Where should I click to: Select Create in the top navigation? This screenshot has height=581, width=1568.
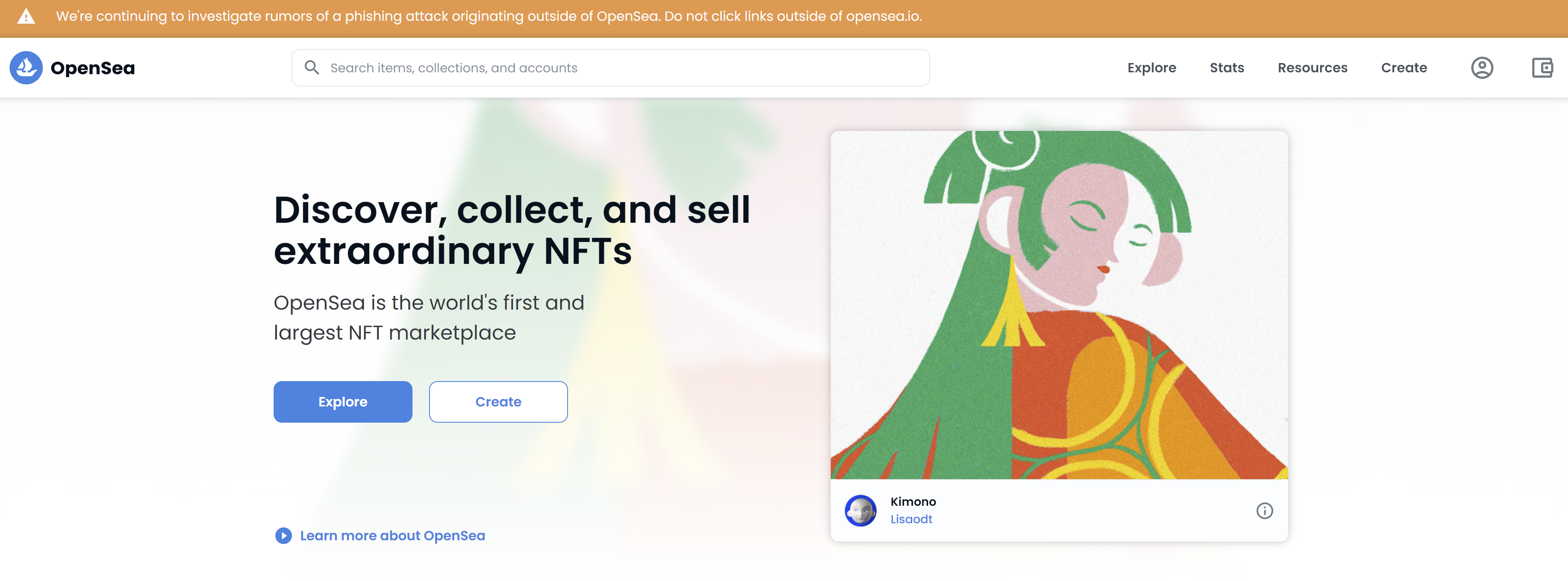tap(1404, 67)
